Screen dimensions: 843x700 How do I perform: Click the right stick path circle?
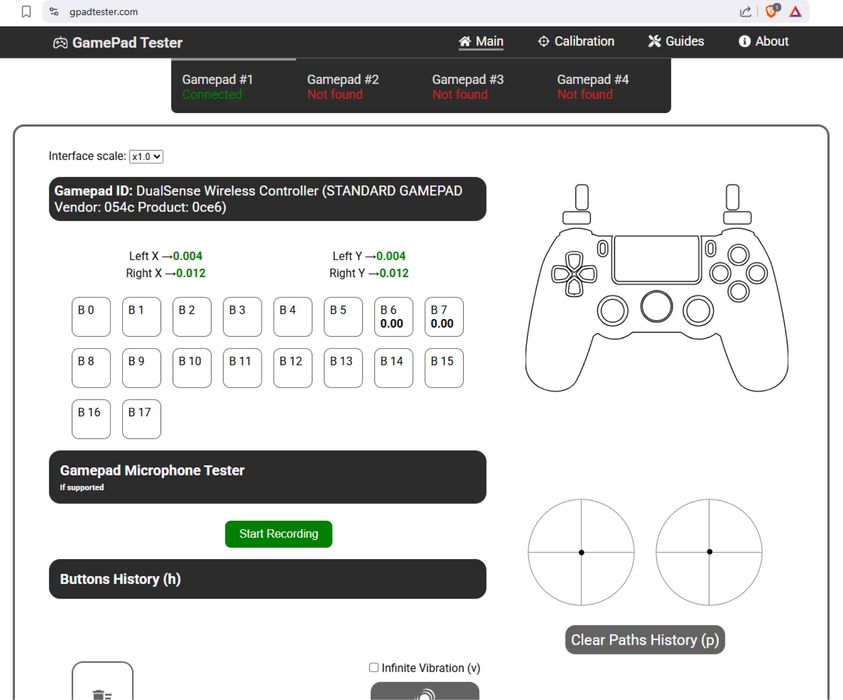click(x=709, y=552)
